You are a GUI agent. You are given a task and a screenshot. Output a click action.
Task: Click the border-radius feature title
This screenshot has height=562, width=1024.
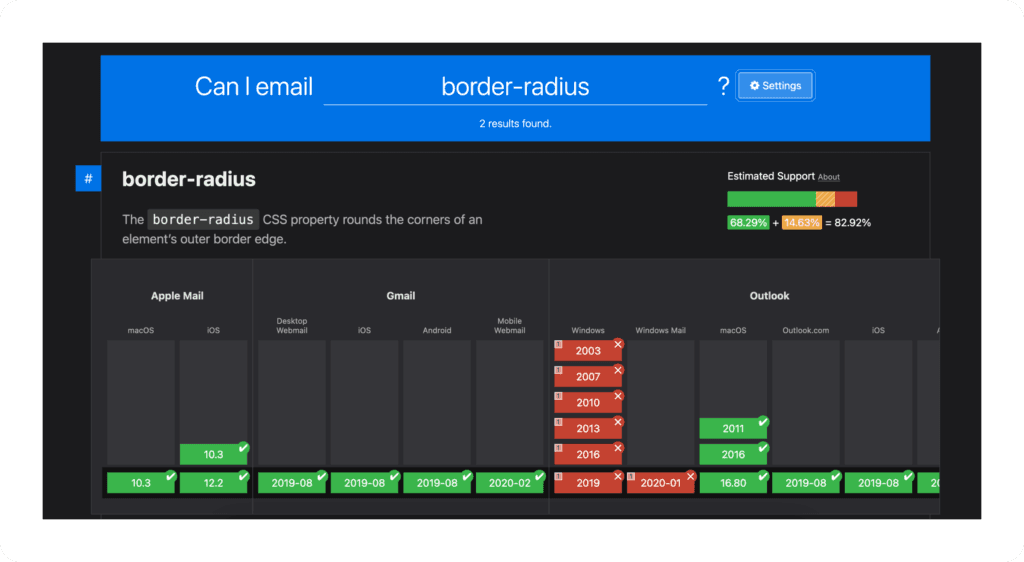(188, 180)
